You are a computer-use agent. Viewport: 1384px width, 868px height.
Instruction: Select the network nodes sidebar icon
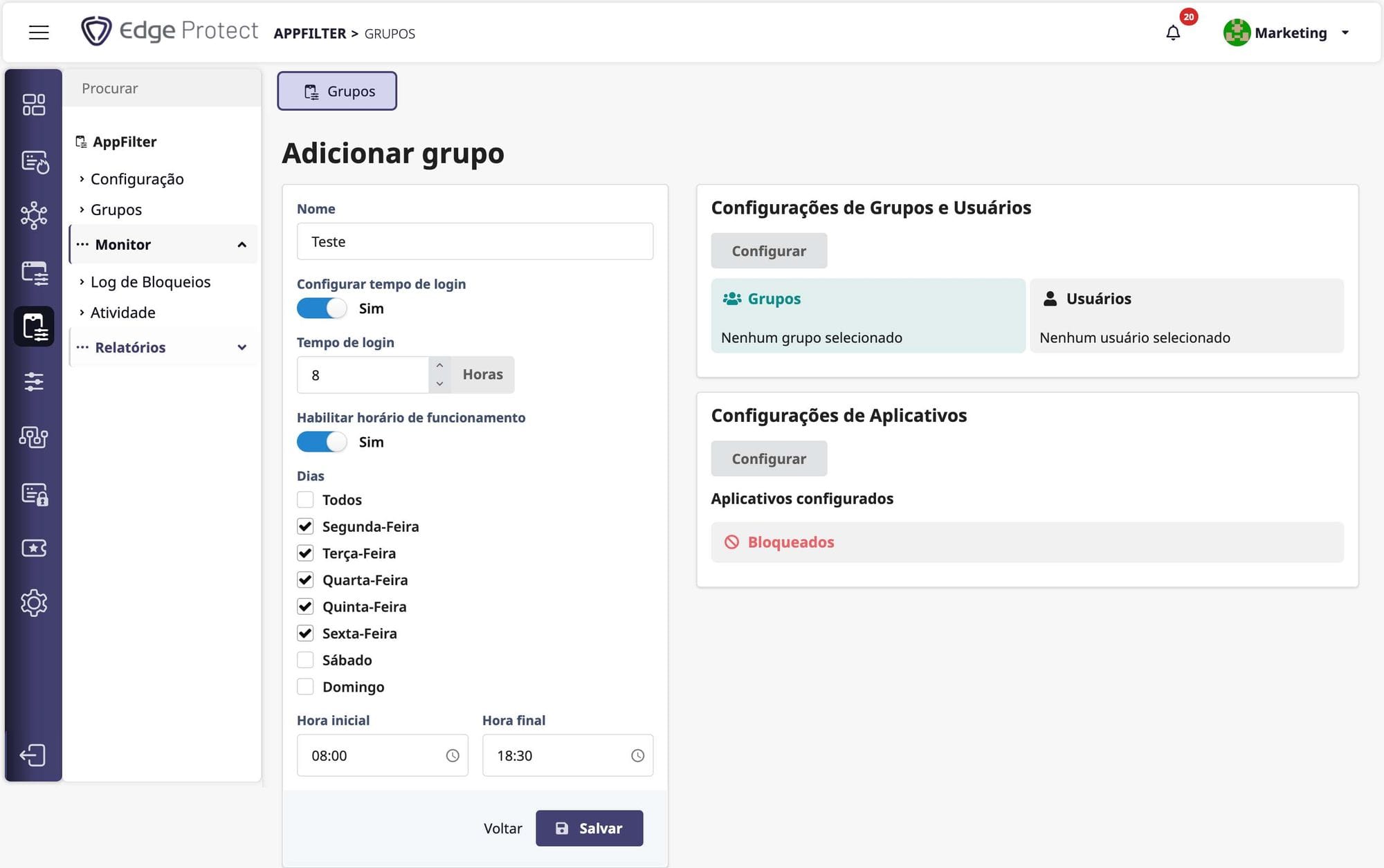point(33,216)
